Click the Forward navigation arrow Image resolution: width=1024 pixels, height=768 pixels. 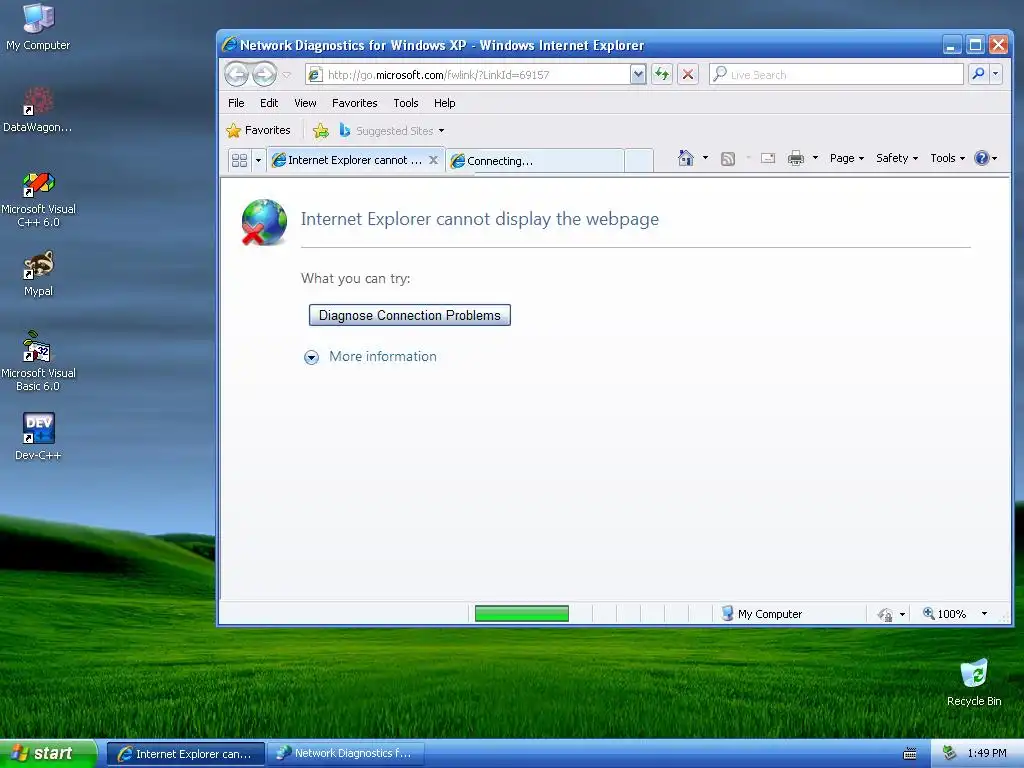click(264, 74)
